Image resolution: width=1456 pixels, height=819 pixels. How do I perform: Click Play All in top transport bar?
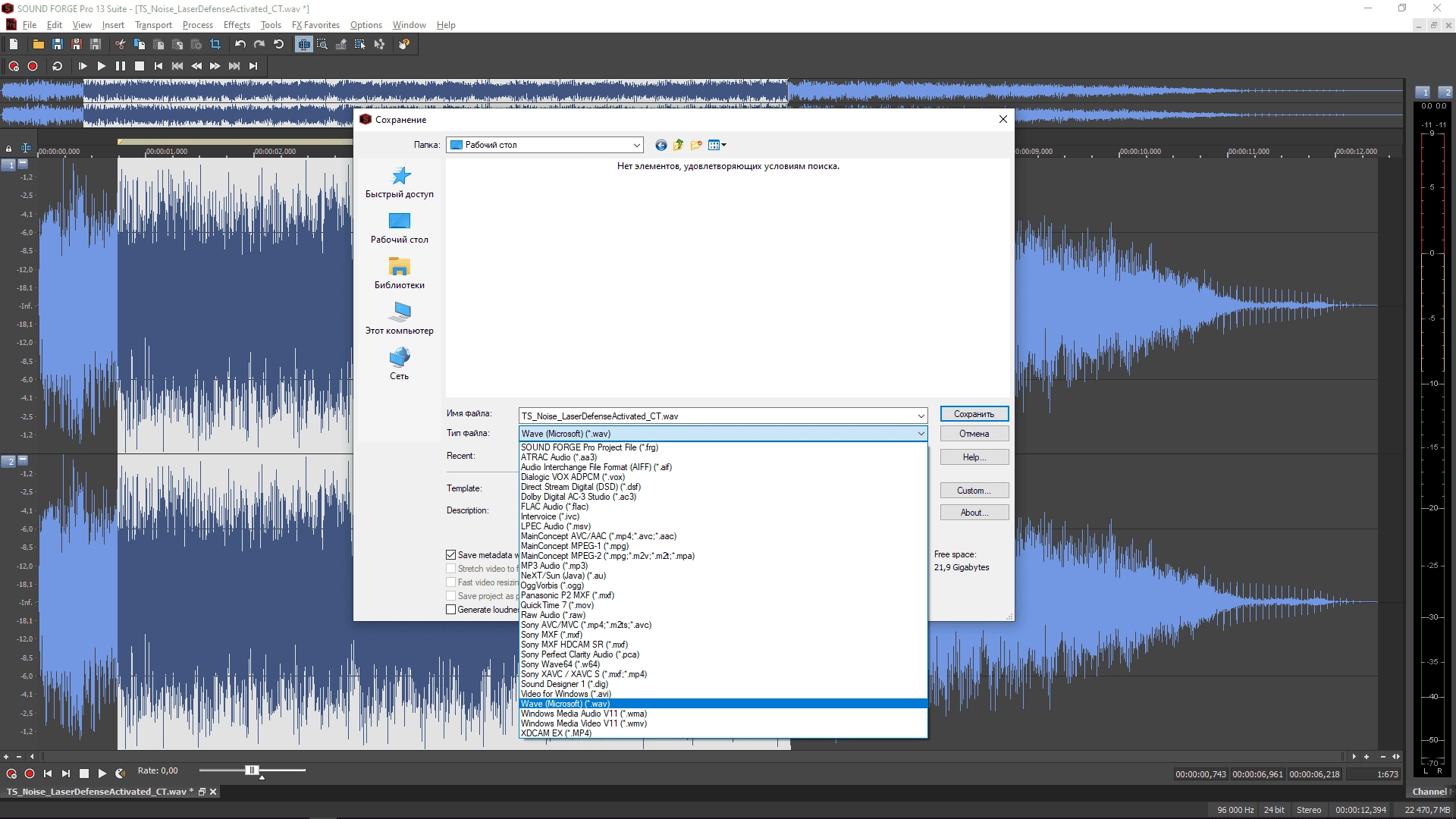click(83, 66)
